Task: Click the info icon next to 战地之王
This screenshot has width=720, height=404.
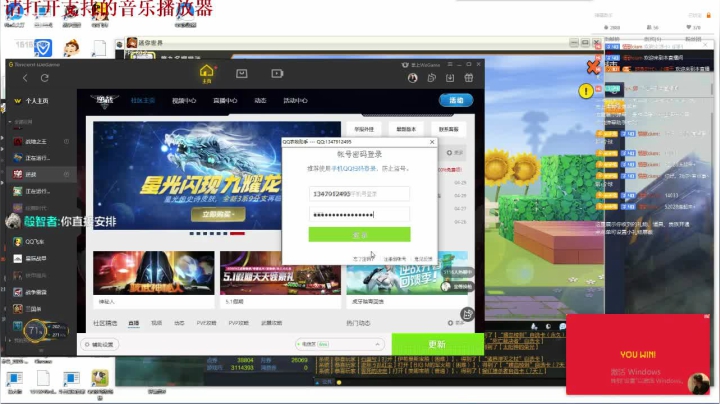Action: click(x=67, y=141)
